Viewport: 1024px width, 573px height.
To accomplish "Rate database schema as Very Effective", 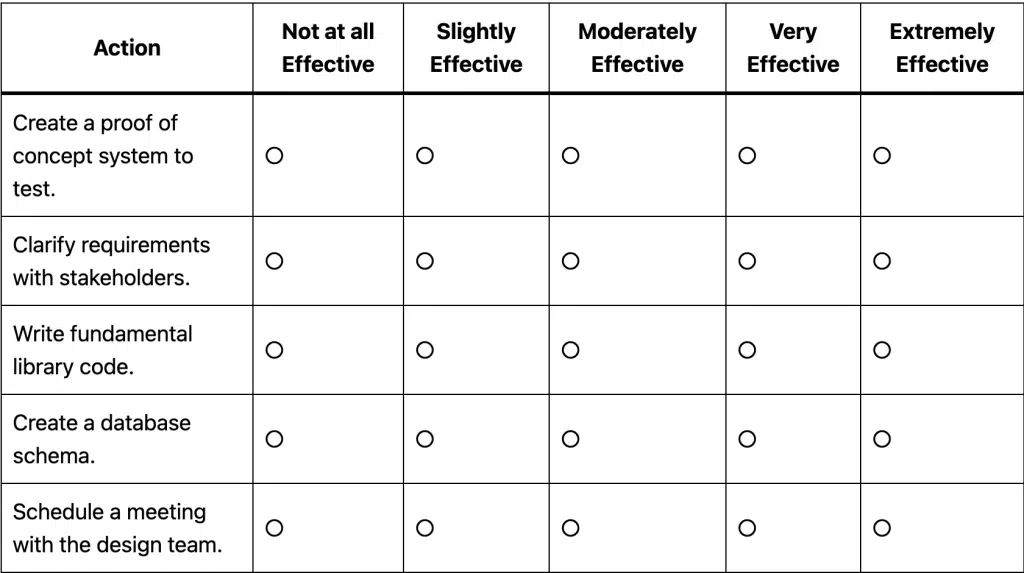I will point(747,439).
